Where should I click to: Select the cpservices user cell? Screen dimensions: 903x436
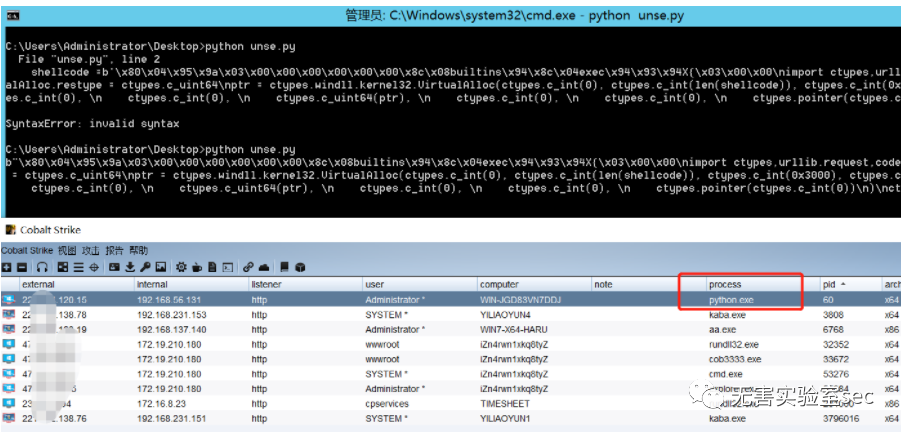click(x=387, y=404)
